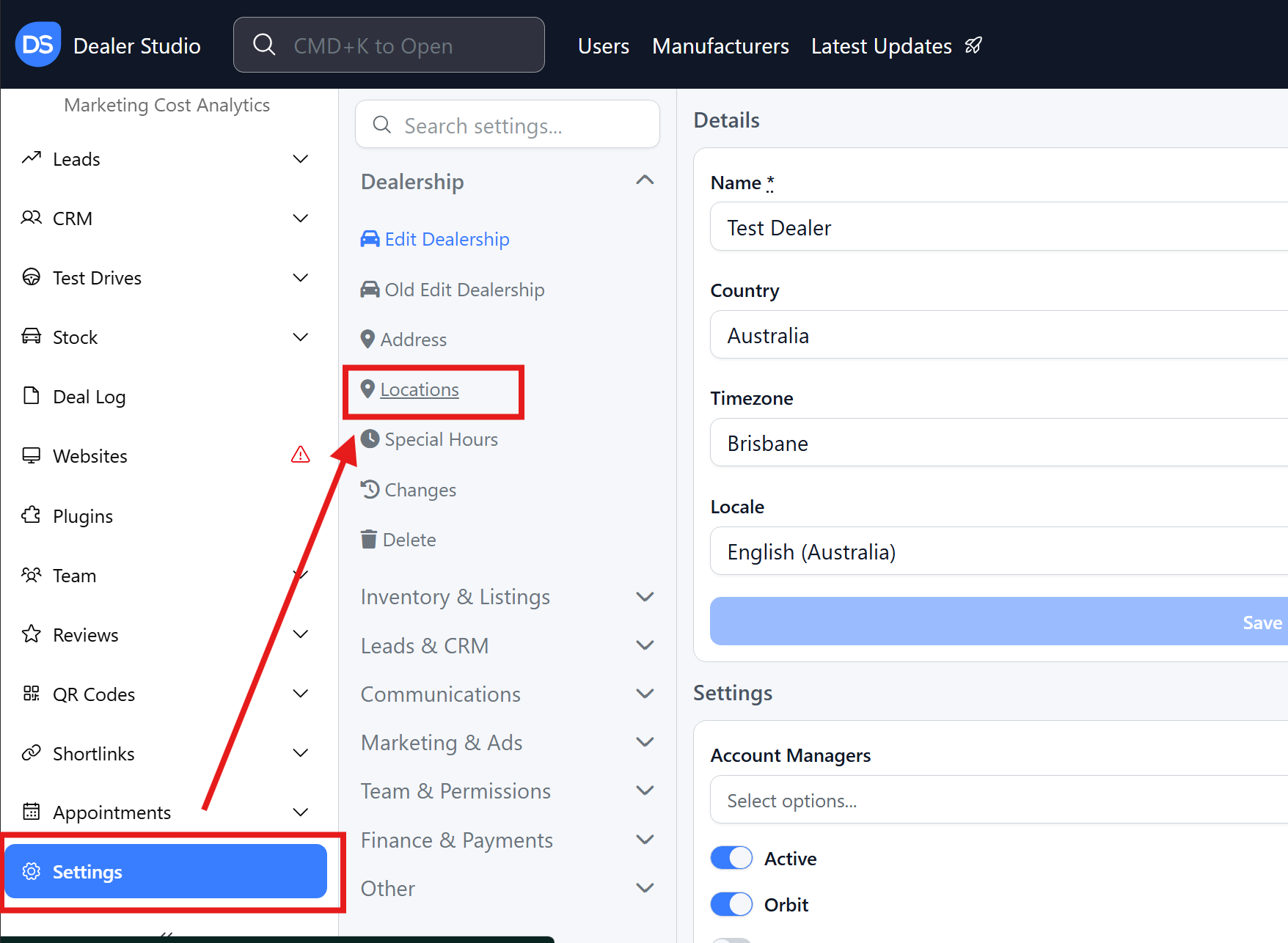Expand the Inventory & Listings group
This screenshot has width=1288, height=943.
coord(645,597)
